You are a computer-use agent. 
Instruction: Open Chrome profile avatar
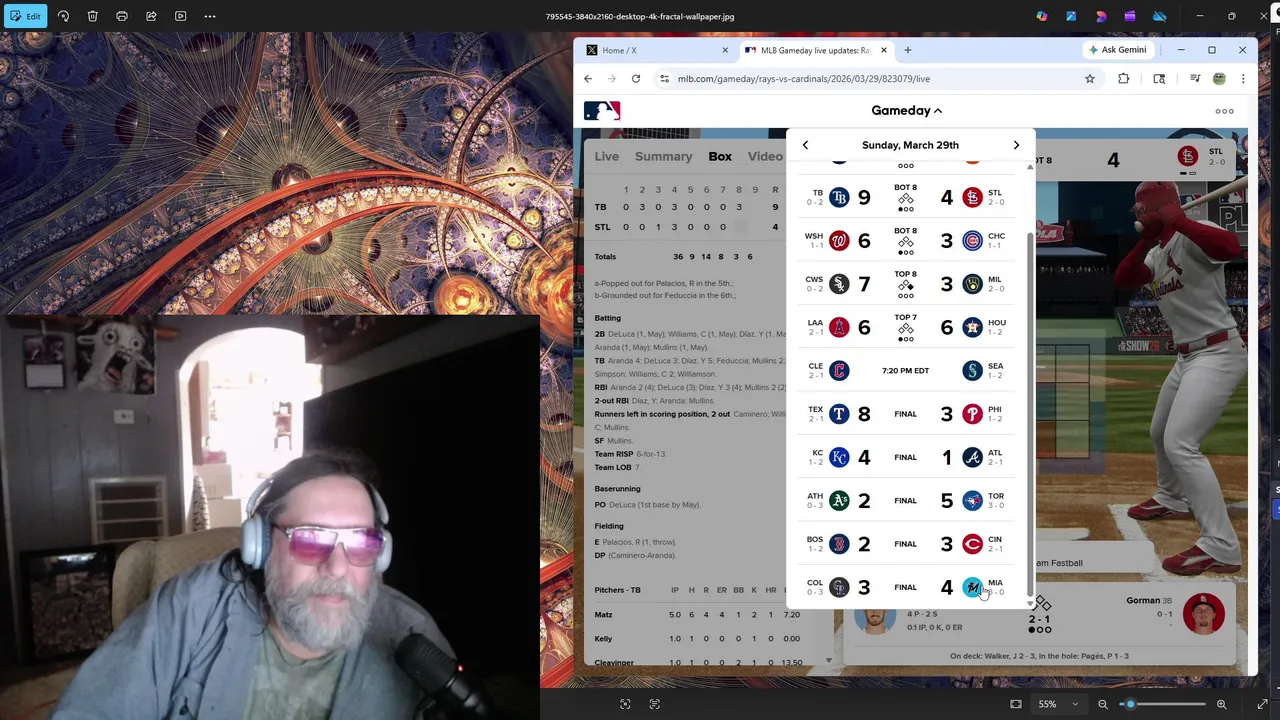1219,79
